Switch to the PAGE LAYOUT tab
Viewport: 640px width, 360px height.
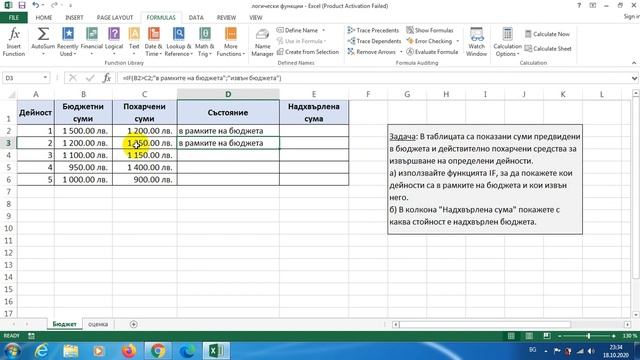115,18
